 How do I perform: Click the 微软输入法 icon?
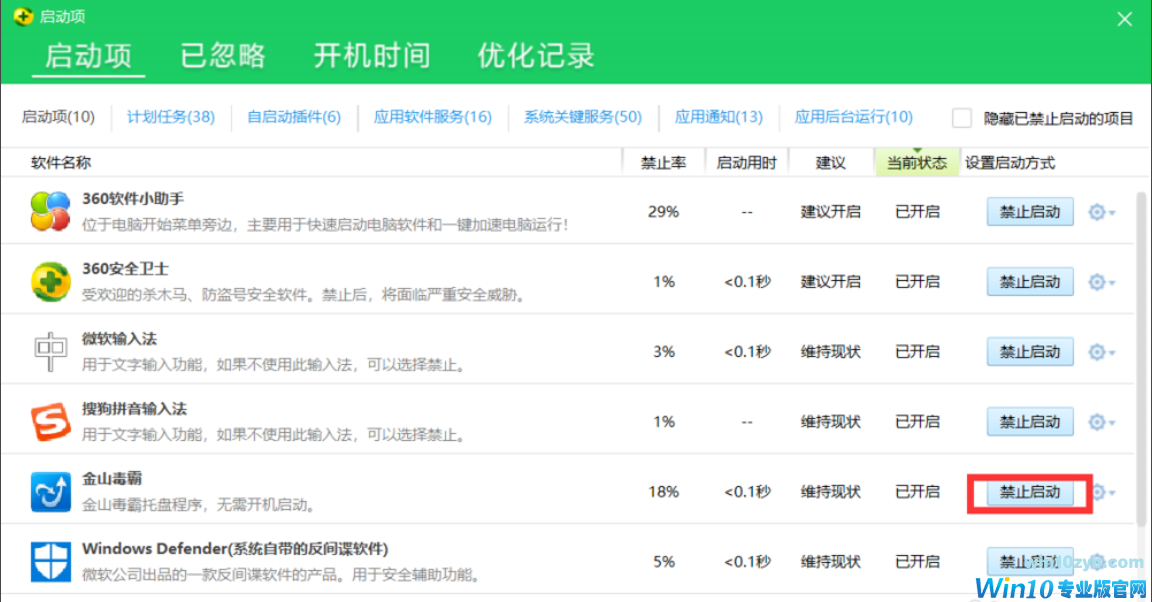50,352
